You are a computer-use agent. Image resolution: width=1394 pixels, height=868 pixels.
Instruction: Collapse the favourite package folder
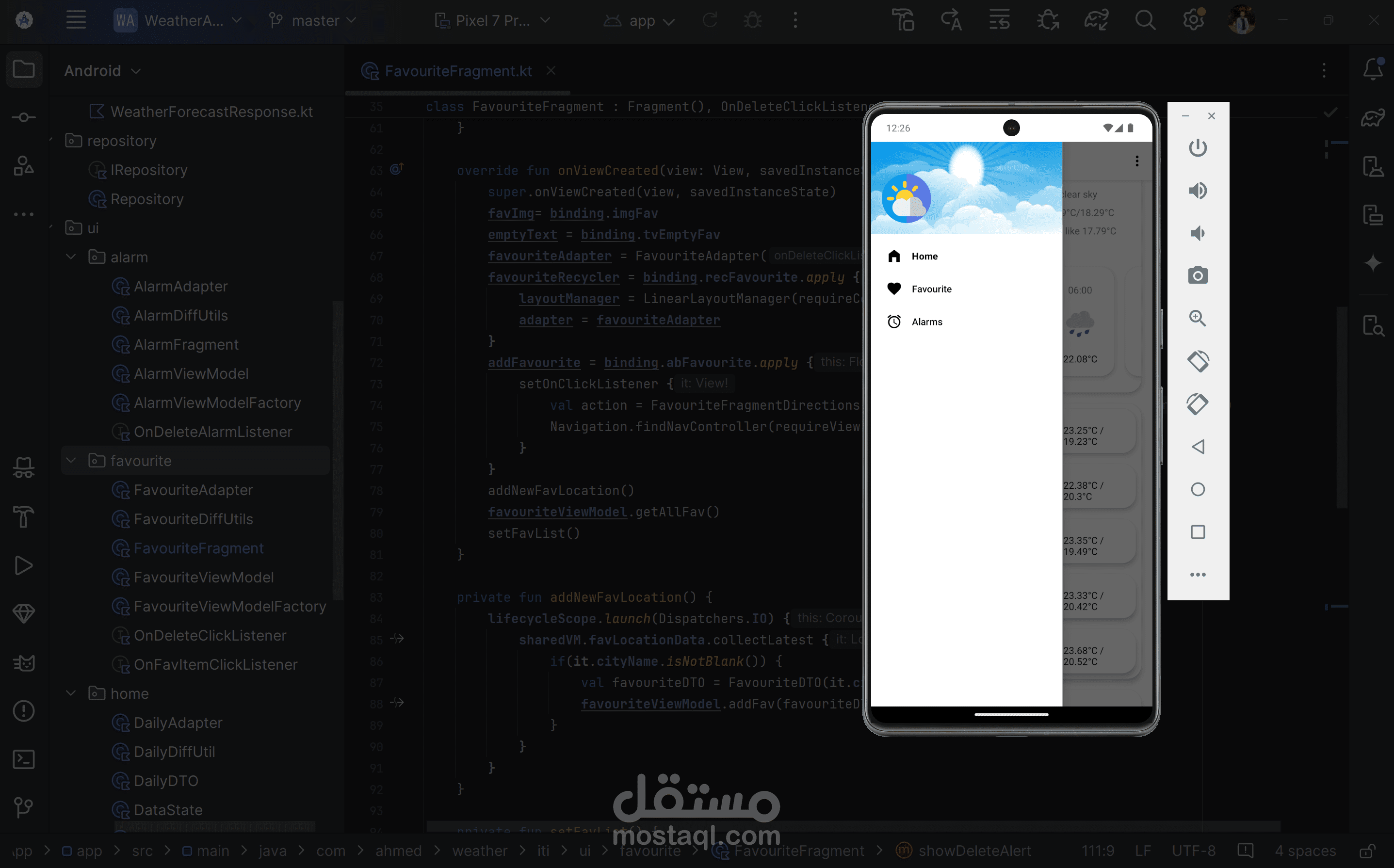tap(71, 460)
